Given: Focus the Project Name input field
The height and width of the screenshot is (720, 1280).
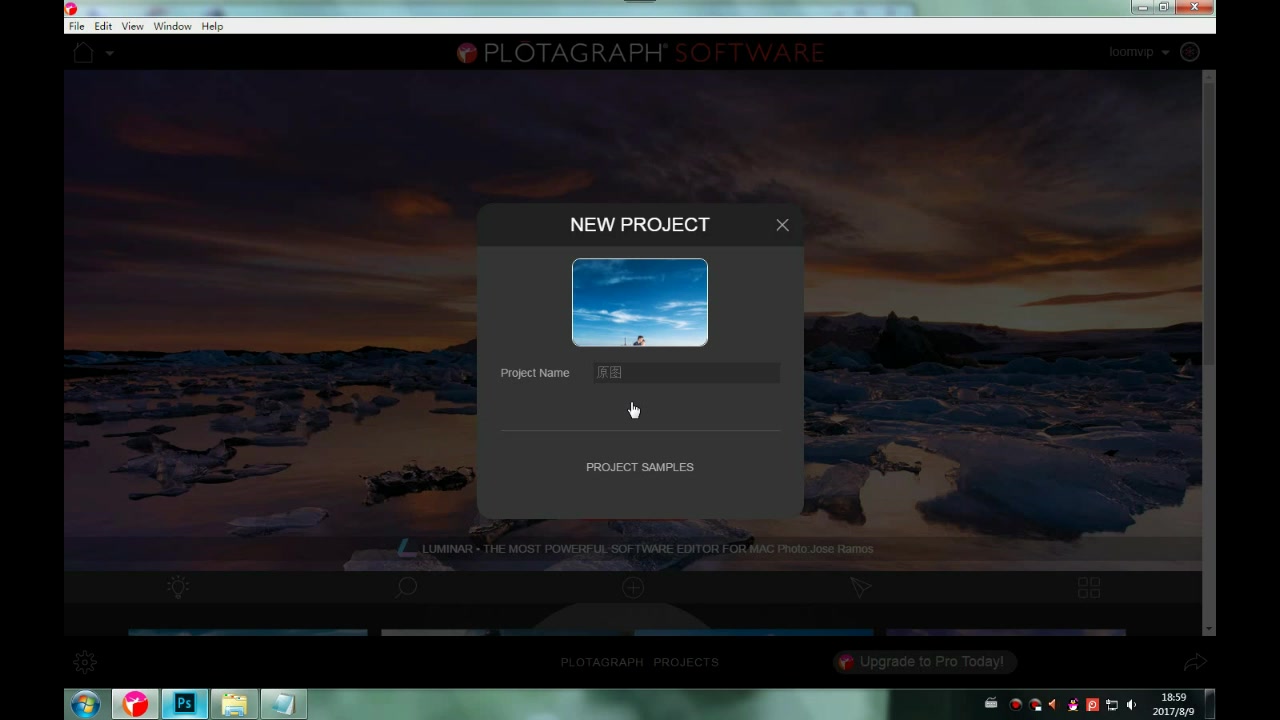Looking at the screenshot, I should (x=686, y=372).
